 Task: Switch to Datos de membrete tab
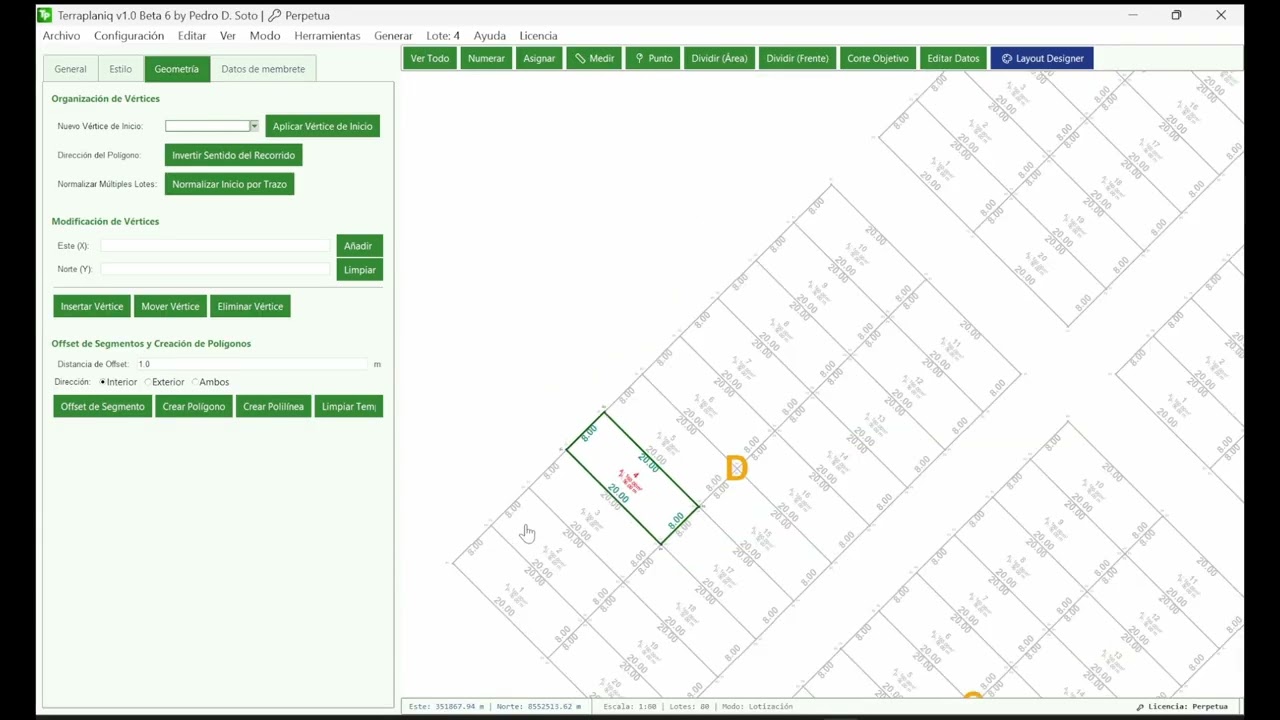click(263, 69)
